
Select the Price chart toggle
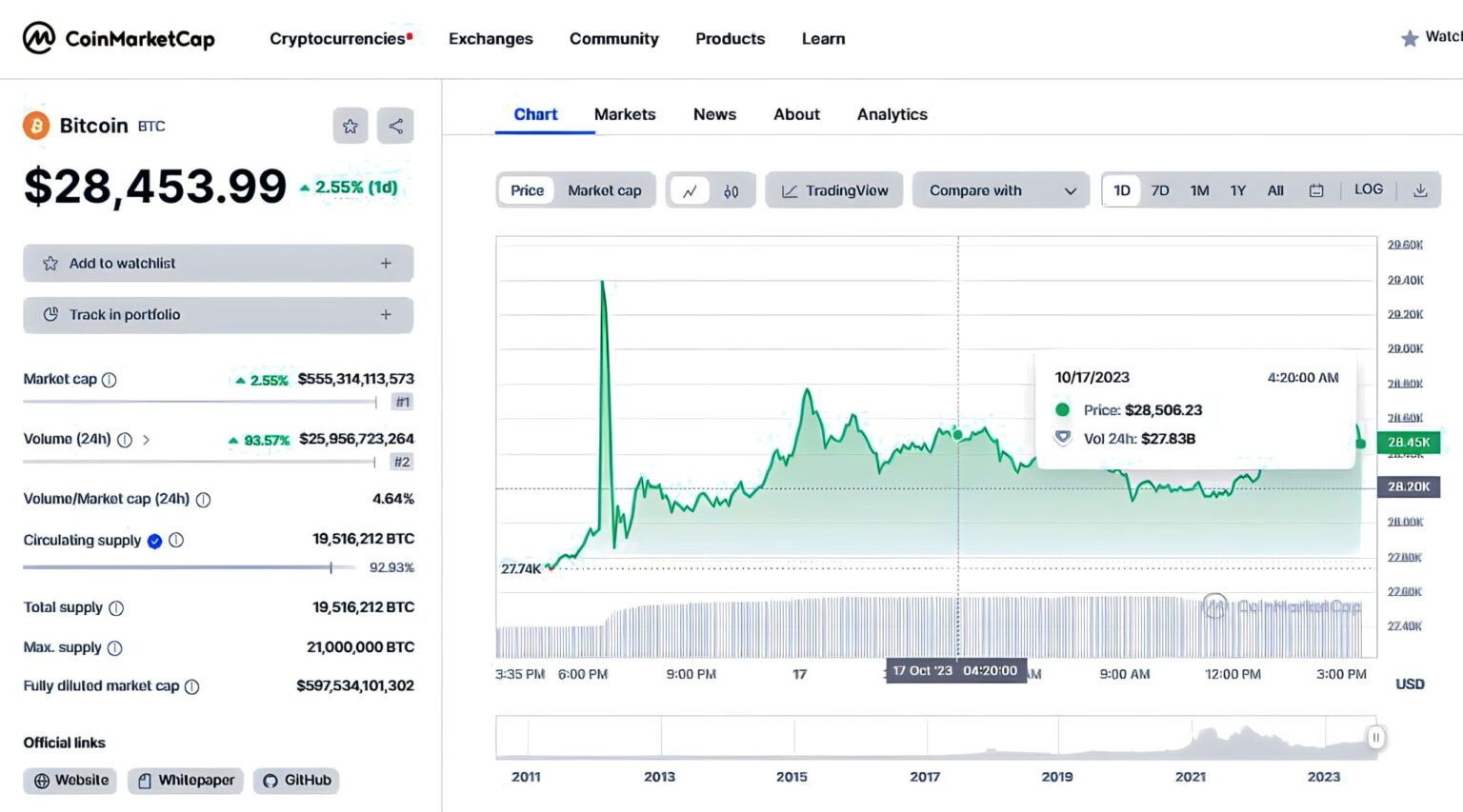click(527, 190)
